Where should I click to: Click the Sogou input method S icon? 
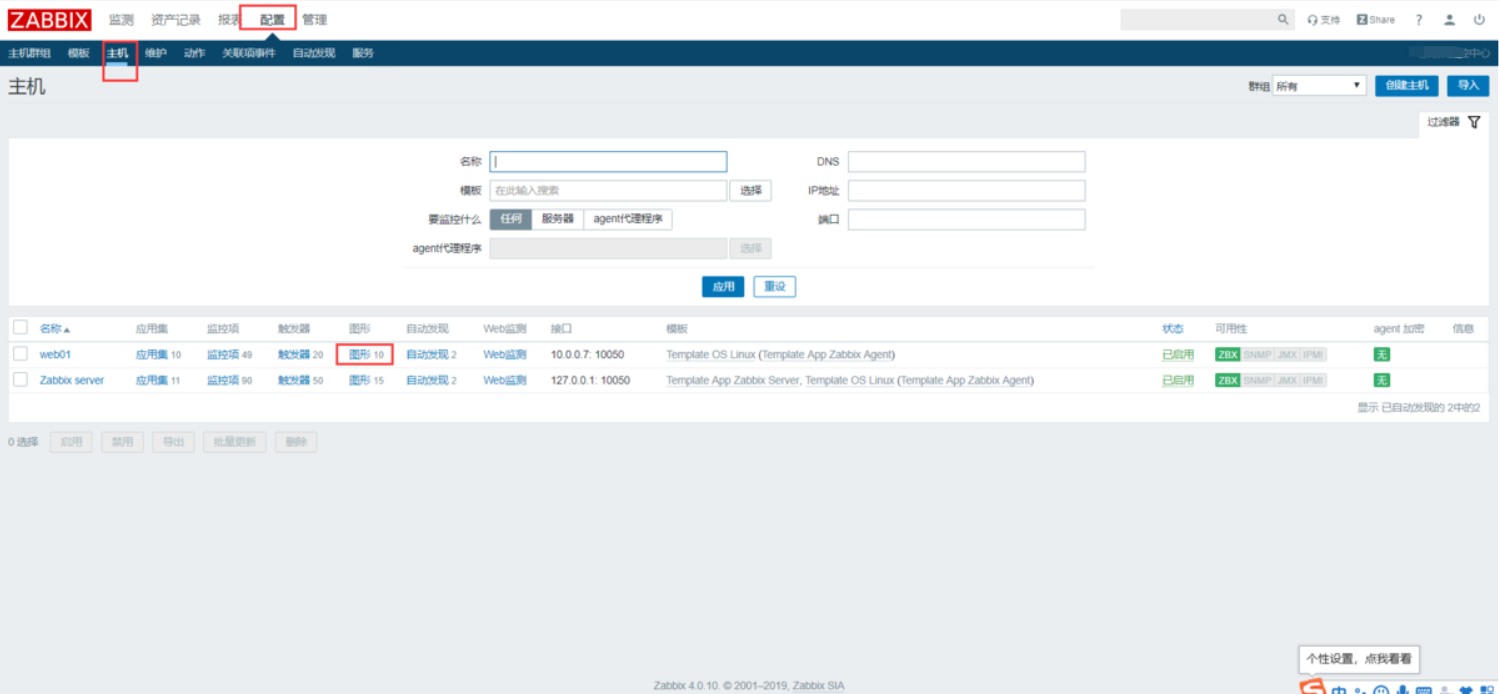coord(1312,686)
